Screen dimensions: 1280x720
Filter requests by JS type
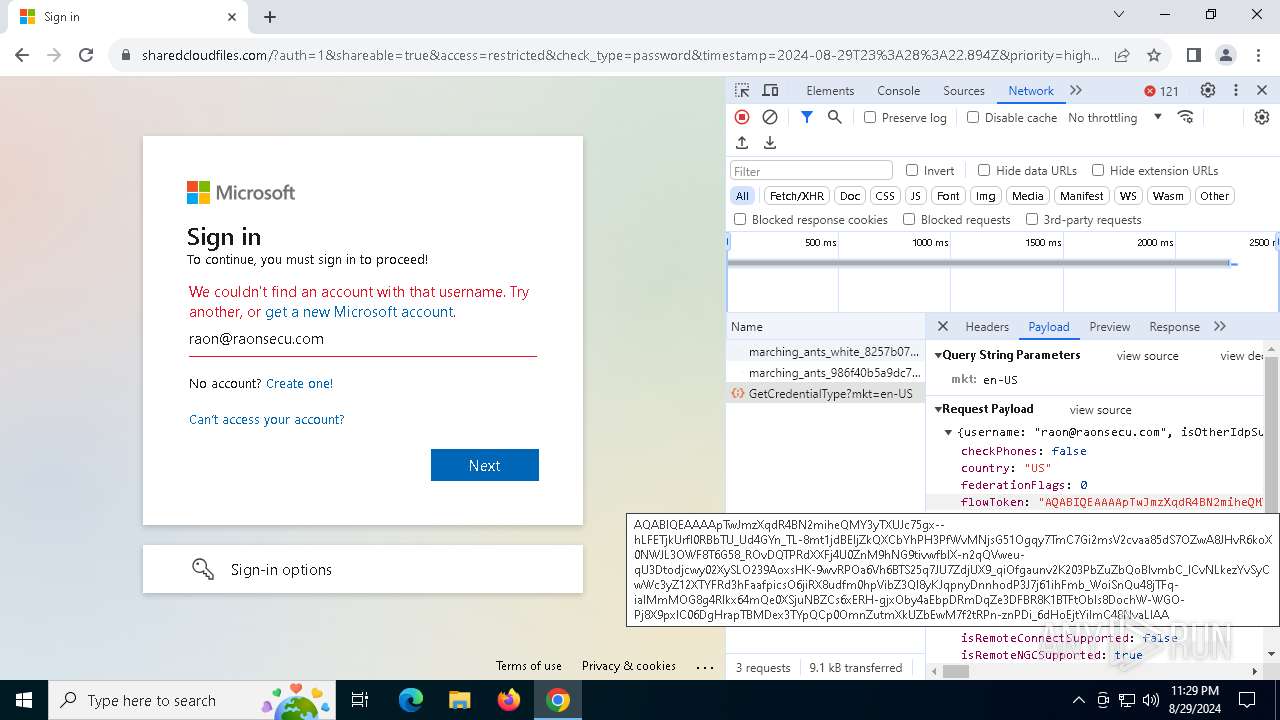915,196
